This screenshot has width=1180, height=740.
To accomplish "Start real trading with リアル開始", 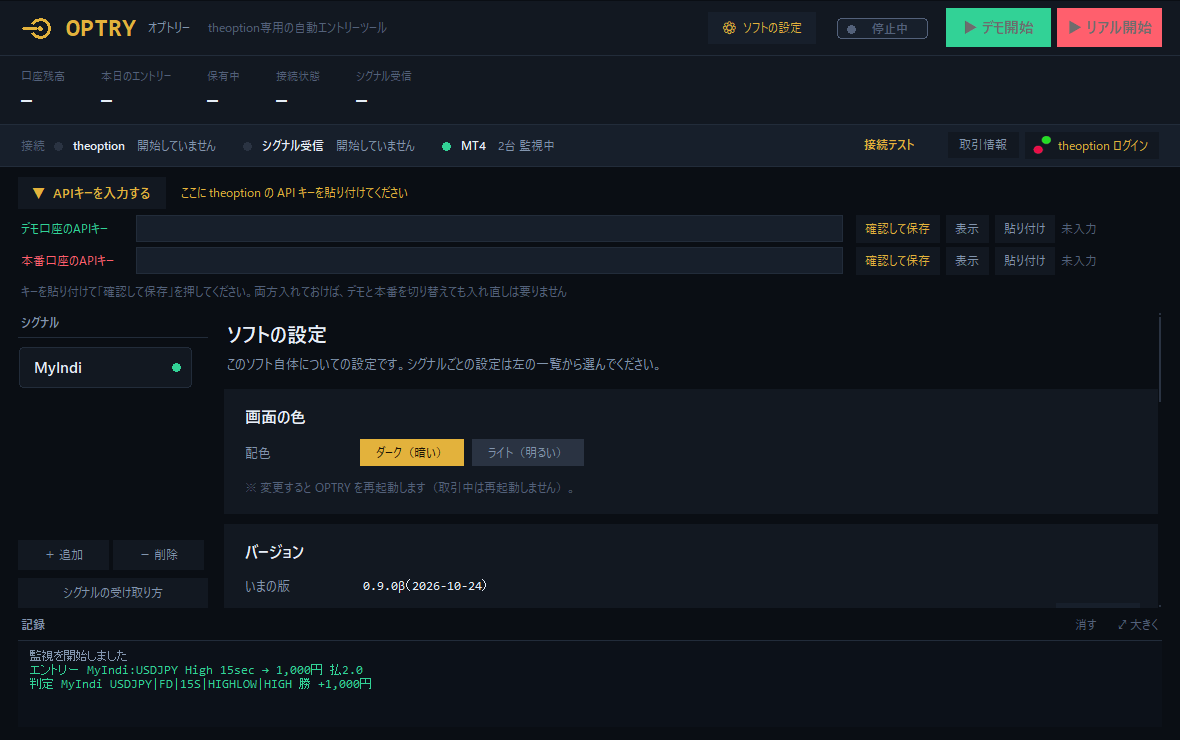I will click(x=1109, y=28).
